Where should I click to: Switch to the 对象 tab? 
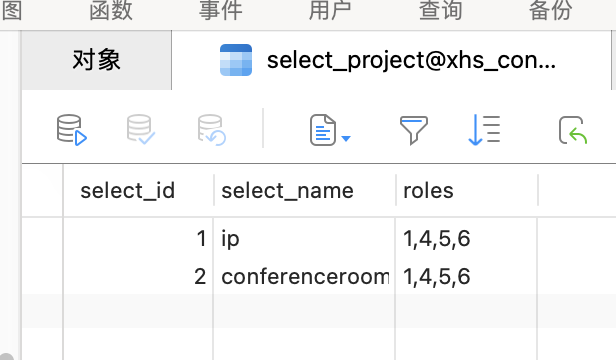[x=97, y=60]
